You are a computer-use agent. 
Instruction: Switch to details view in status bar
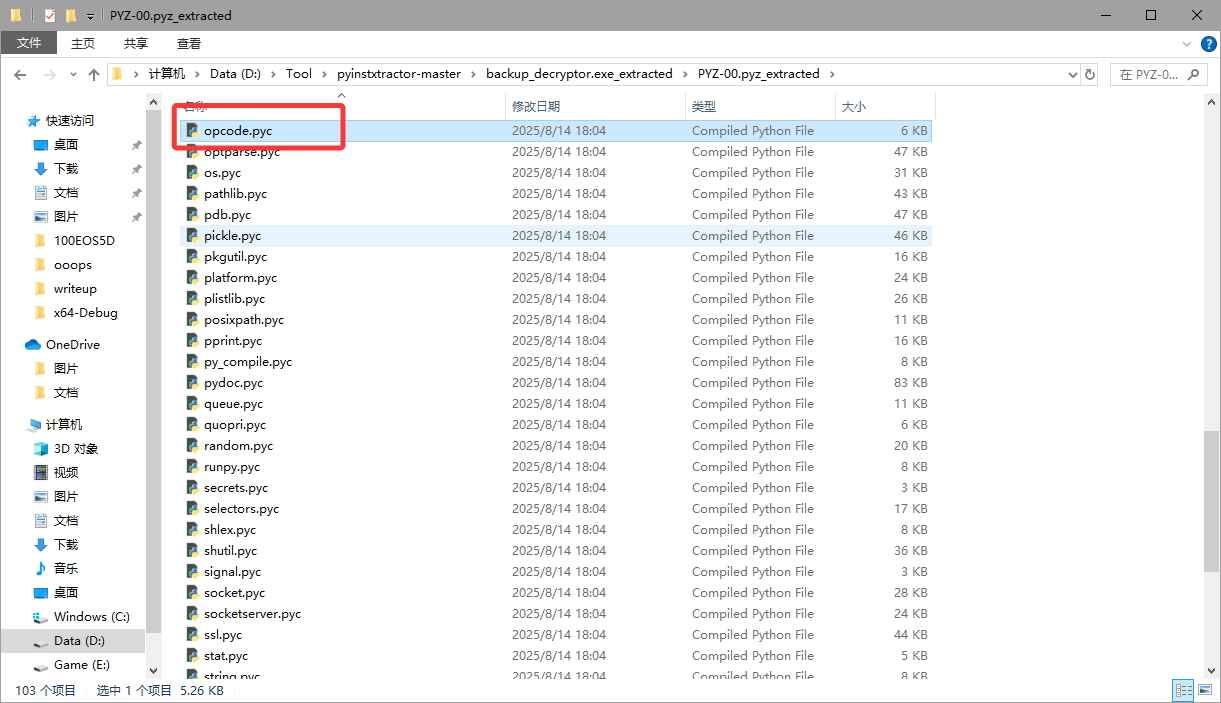1184,690
